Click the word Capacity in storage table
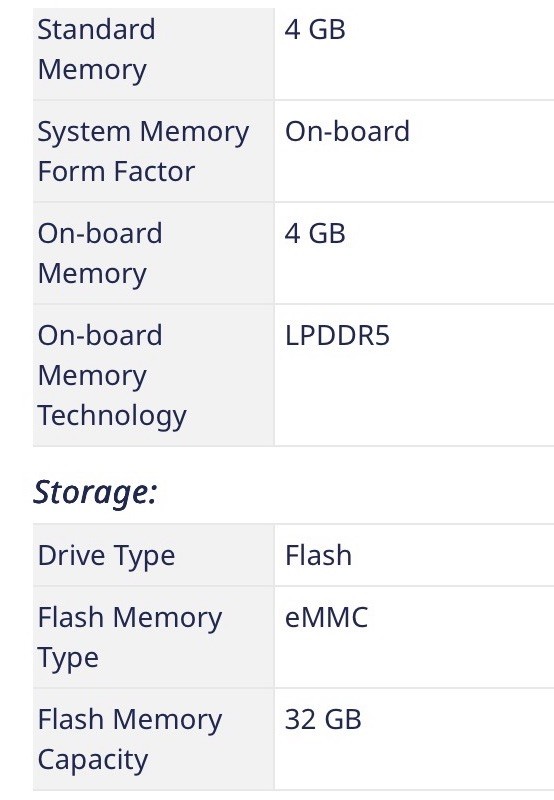Image resolution: width=554 pixels, height=800 pixels. tap(93, 760)
